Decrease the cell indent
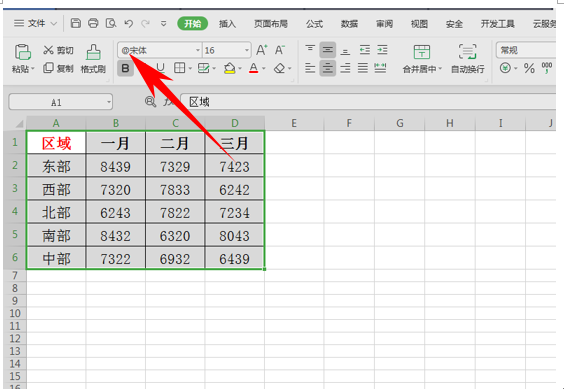This screenshot has height=389, width=564. [364, 50]
